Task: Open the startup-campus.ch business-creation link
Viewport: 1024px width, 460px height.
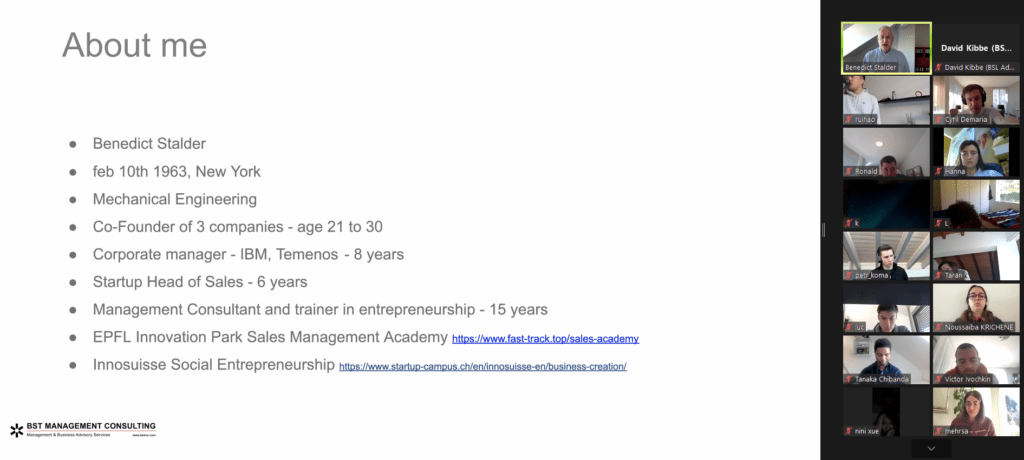Action: coord(482,367)
